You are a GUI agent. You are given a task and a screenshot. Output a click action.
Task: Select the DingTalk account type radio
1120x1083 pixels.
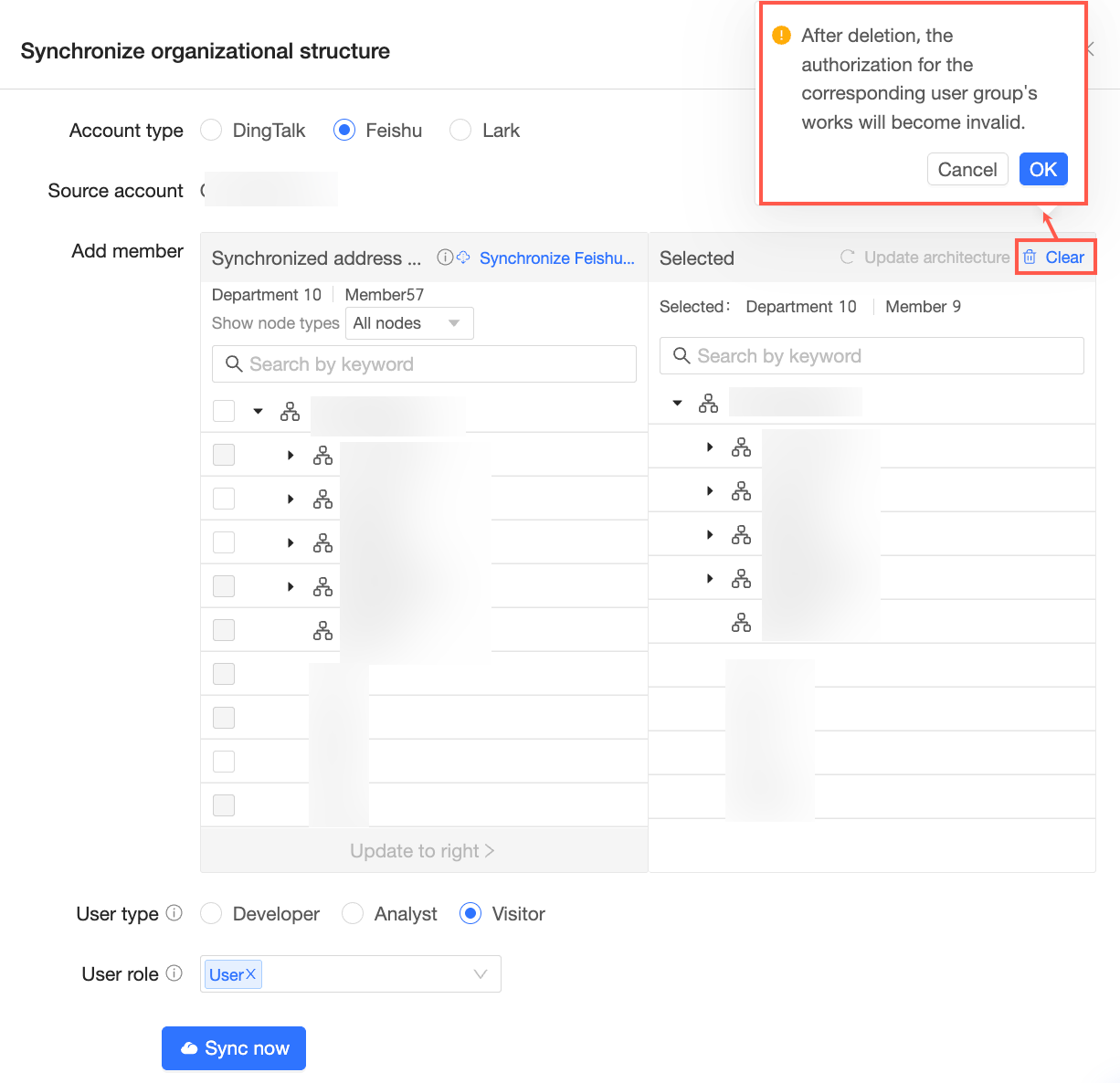tap(211, 131)
